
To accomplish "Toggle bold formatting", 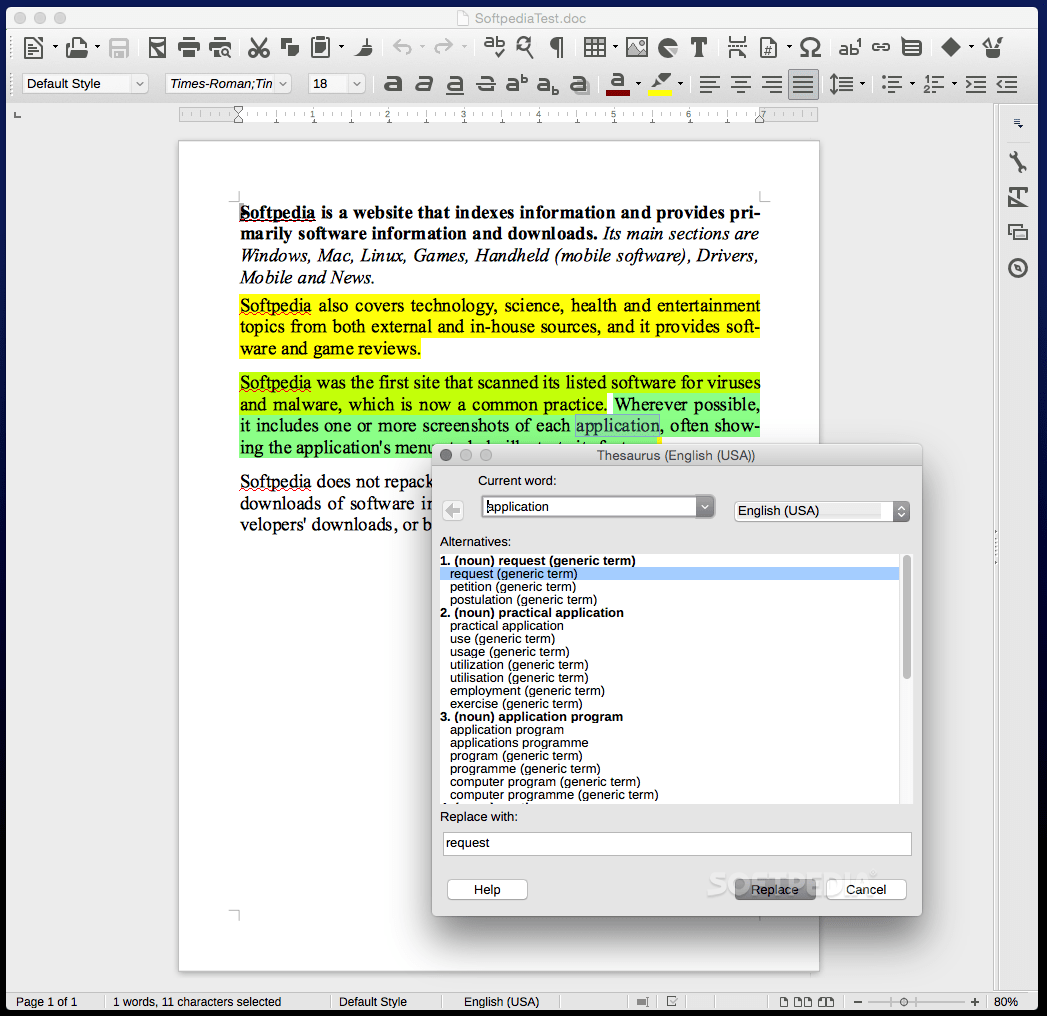I will (393, 84).
